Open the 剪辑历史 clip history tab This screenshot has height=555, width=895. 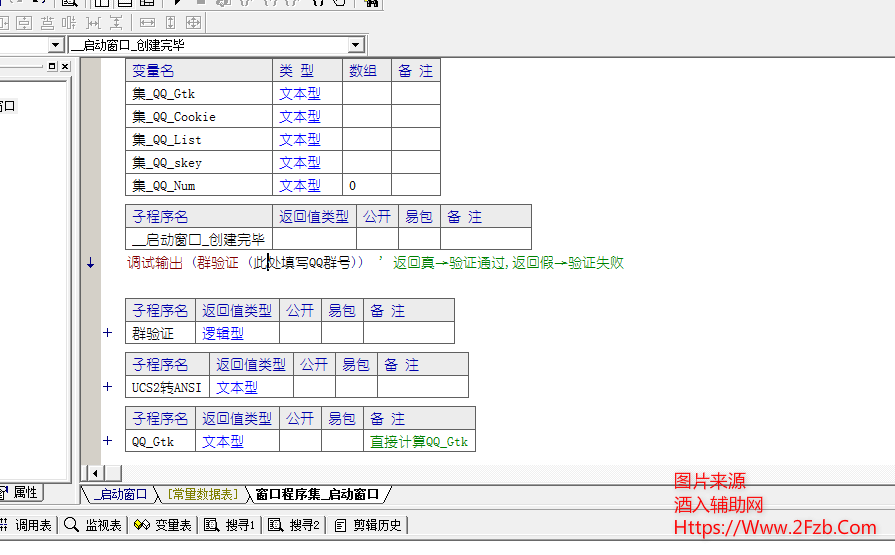pyautogui.click(x=368, y=525)
